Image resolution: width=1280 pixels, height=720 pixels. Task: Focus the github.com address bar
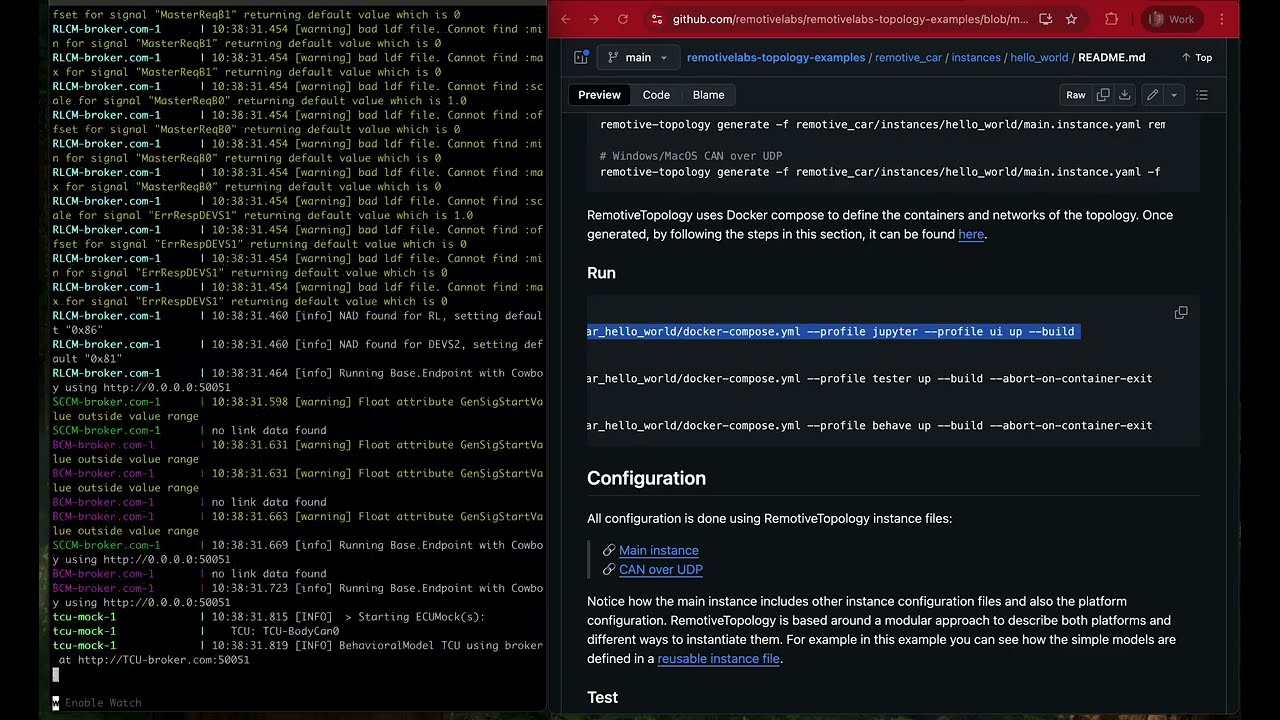[851, 19]
